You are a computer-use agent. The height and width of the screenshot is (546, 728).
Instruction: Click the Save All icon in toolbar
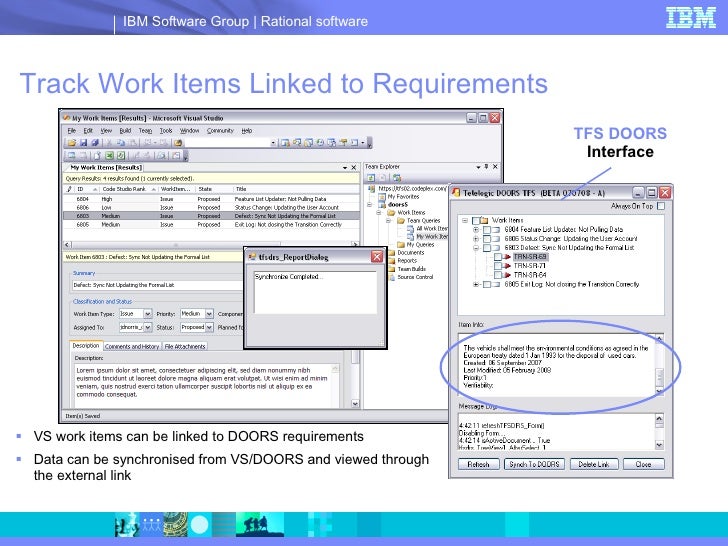click(x=95, y=143)
